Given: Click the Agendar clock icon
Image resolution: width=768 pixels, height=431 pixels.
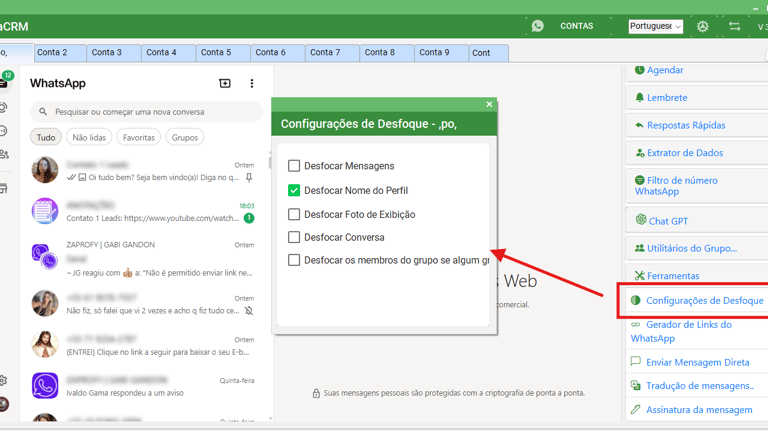Looking at the screenshot, I should click(x=639, y=70).
